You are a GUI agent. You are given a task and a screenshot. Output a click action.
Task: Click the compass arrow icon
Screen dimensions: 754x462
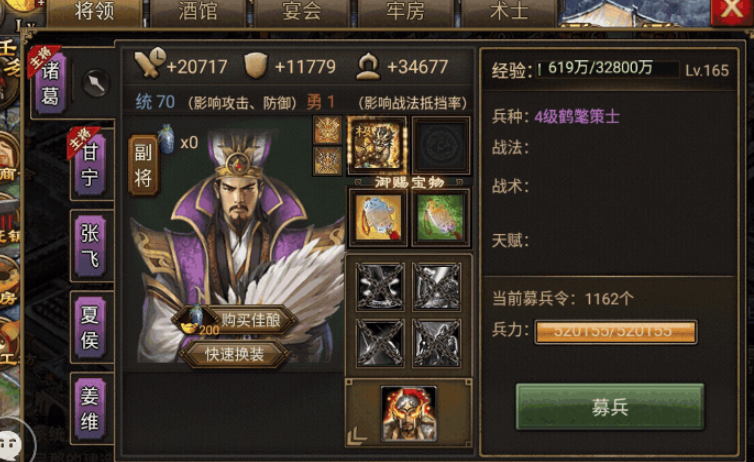click(x=96, y=83)
